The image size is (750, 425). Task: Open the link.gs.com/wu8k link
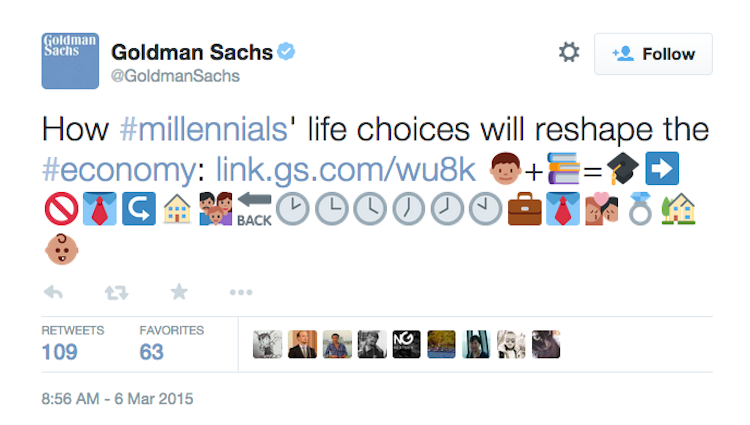(x=345, y=169)
